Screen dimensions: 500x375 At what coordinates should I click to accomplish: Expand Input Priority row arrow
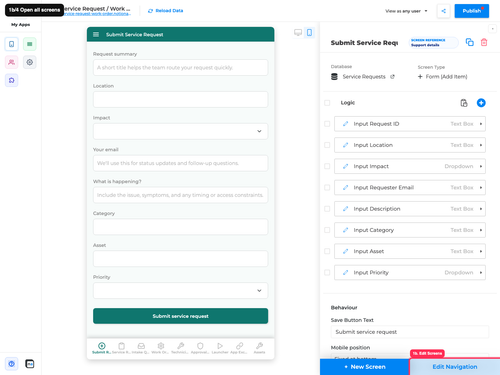pos(481,273)
